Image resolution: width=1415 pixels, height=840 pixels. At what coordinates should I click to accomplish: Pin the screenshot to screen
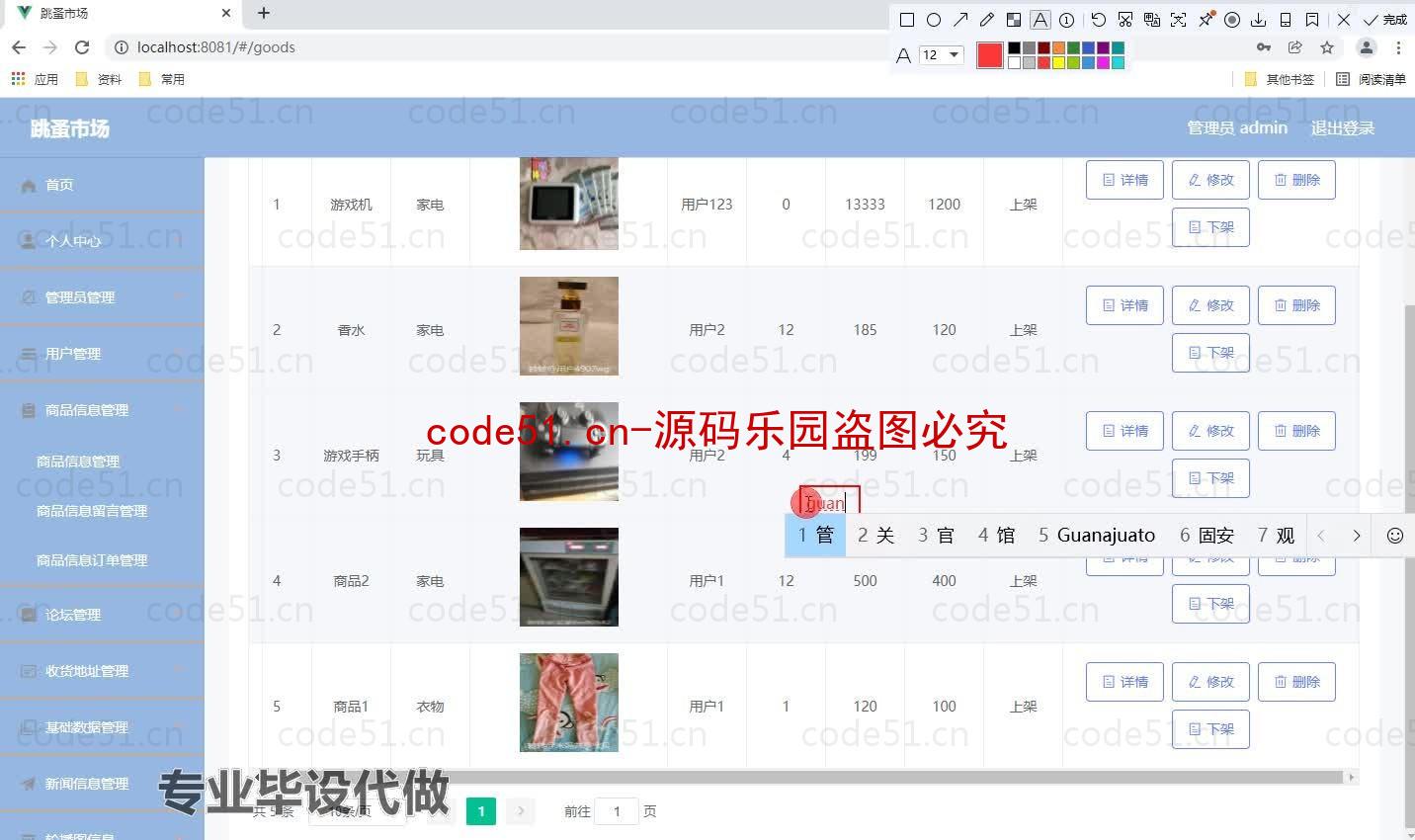[1206, 20]
